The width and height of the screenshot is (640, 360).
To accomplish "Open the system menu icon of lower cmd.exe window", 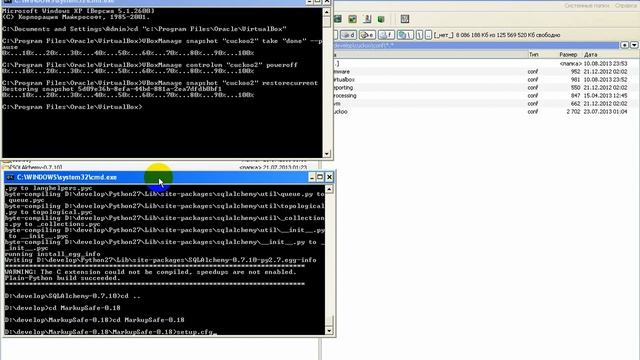I will pos(10,177).
